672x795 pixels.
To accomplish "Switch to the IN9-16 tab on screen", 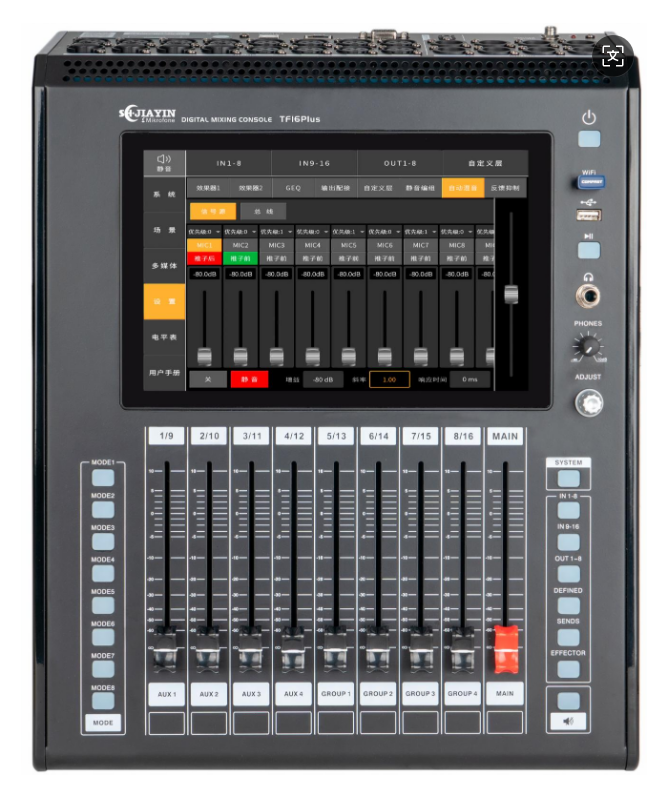I will 313,162.
